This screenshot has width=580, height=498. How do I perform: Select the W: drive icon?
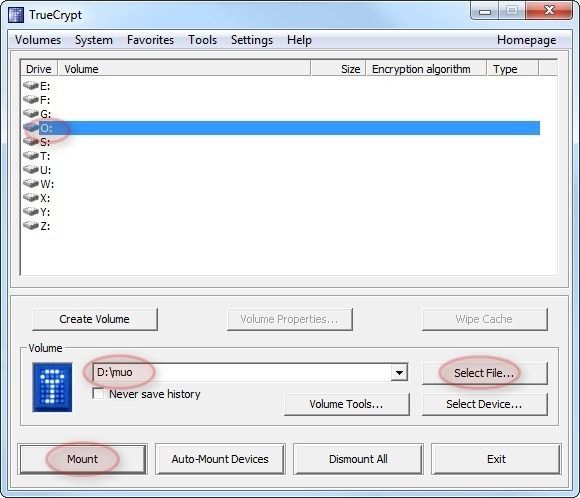31,184
